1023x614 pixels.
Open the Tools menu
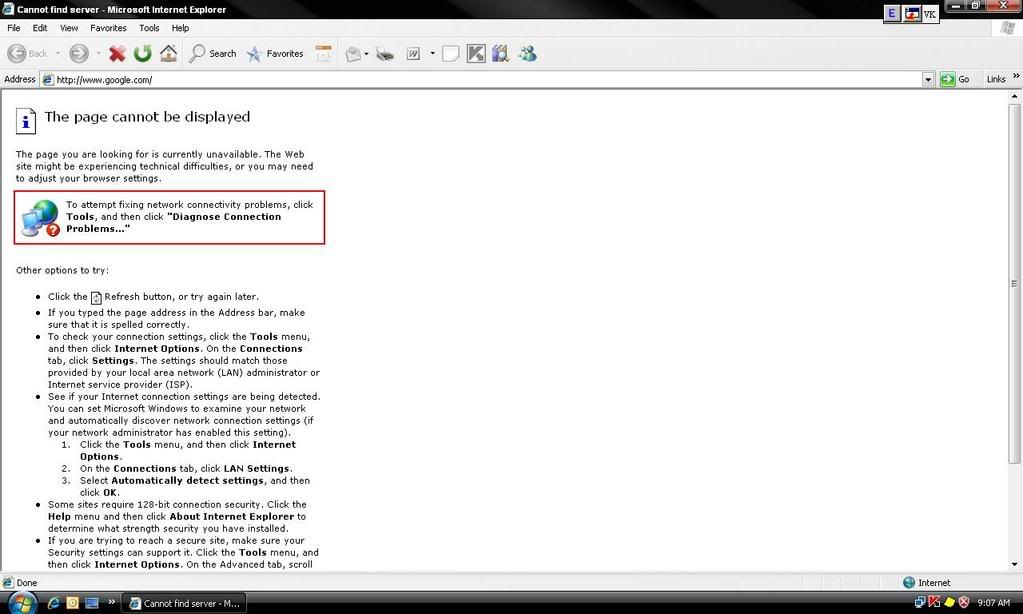[x=149, y=28]
